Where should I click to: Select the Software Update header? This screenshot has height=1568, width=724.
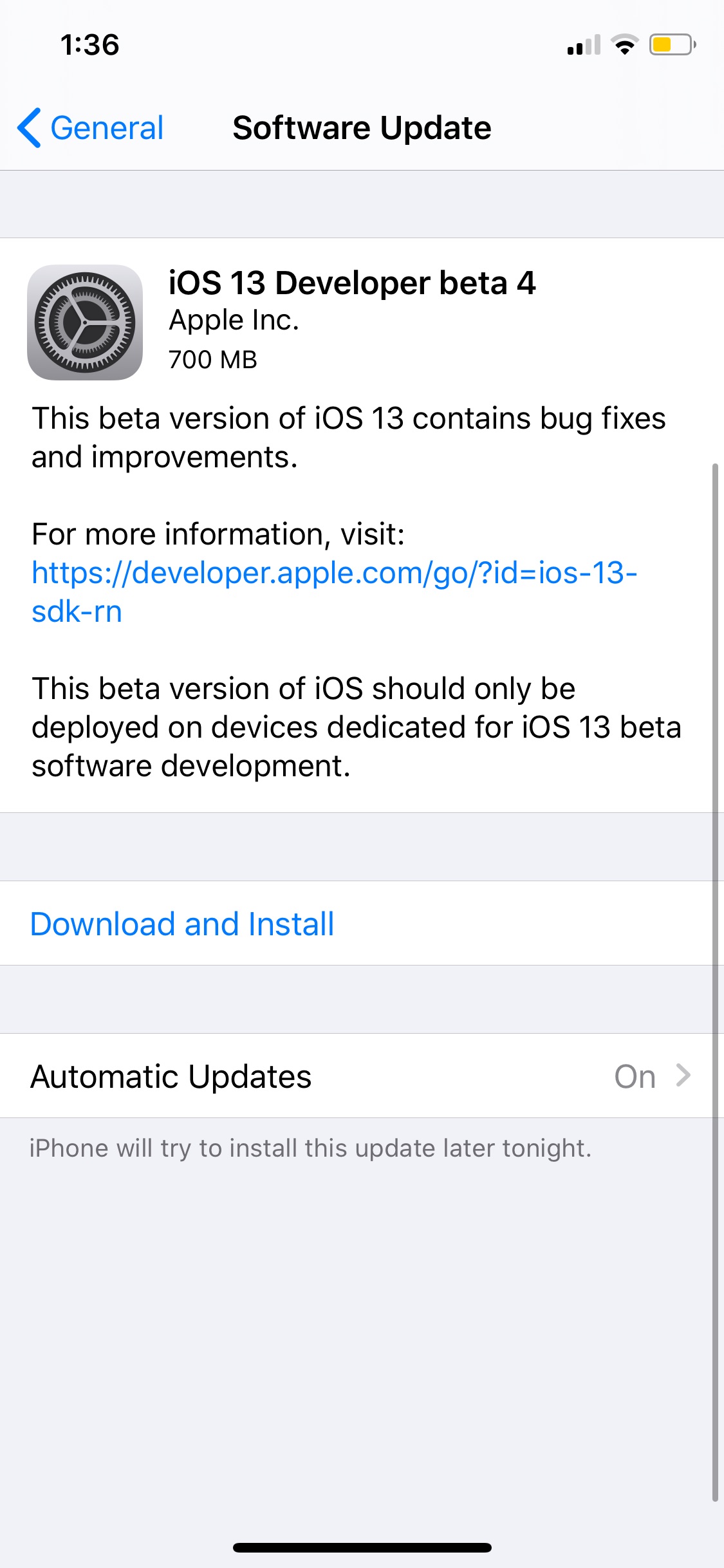362,127
